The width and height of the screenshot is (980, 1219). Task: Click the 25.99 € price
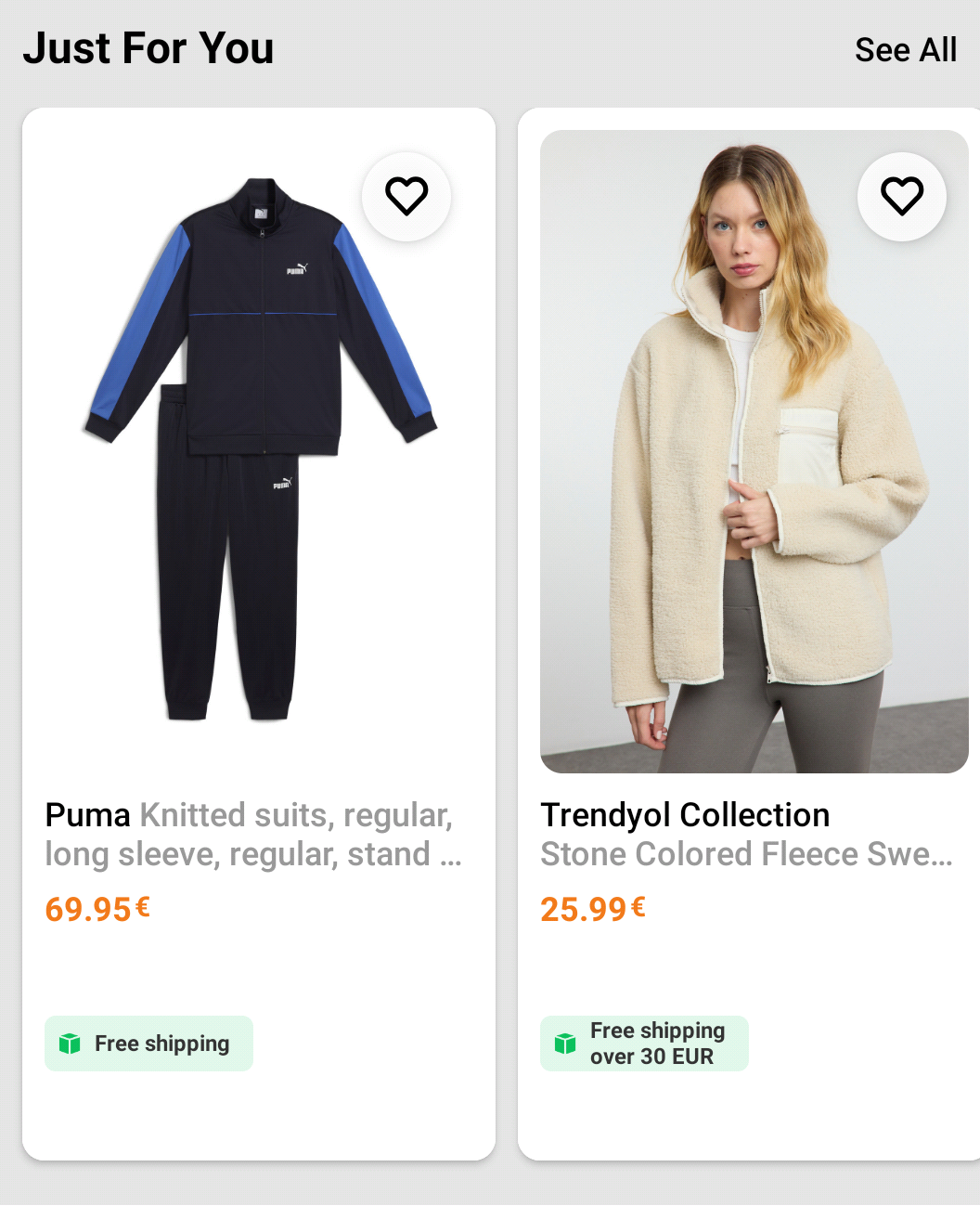593,909
